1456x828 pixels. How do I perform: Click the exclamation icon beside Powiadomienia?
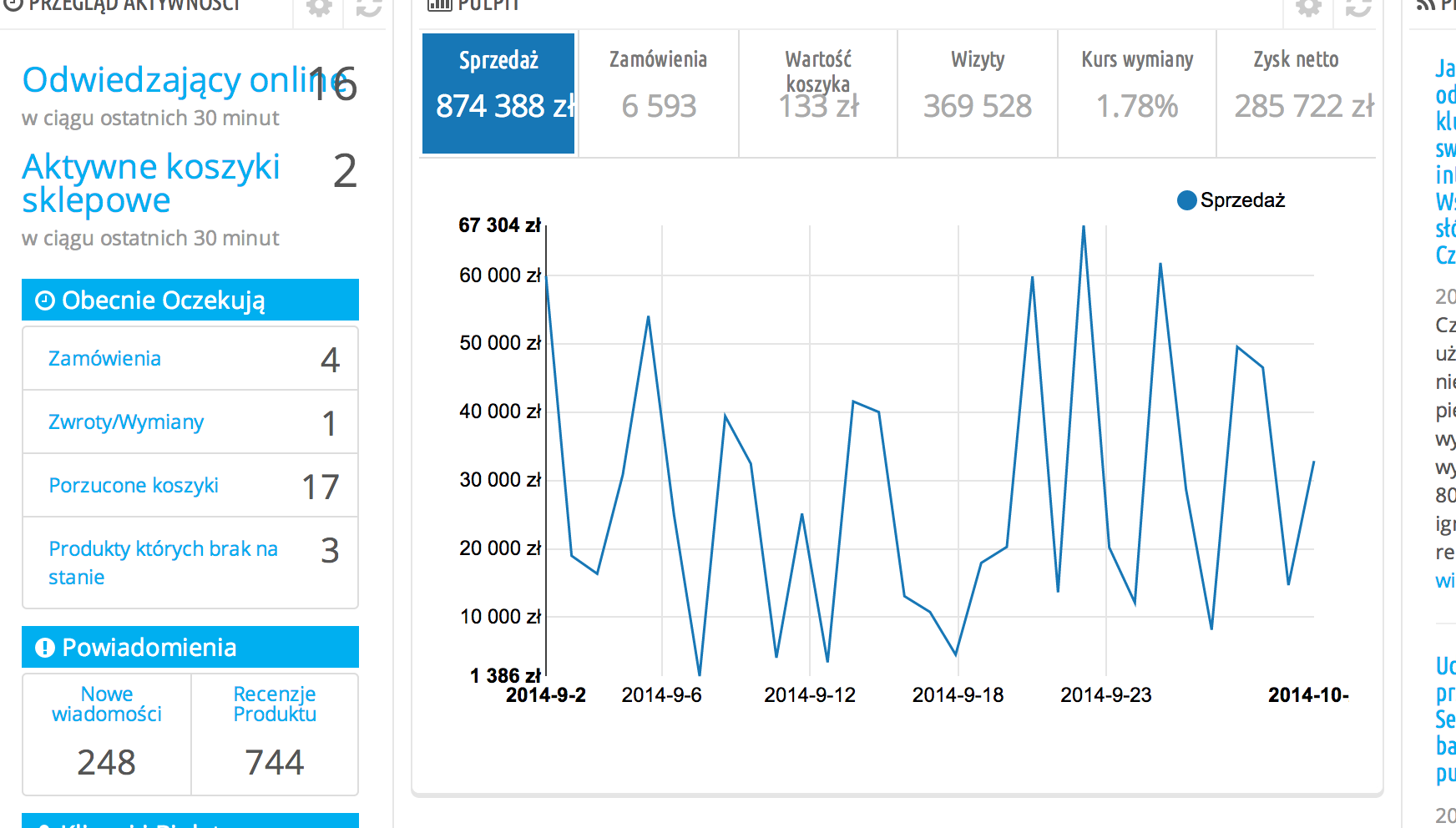(45, 648)
